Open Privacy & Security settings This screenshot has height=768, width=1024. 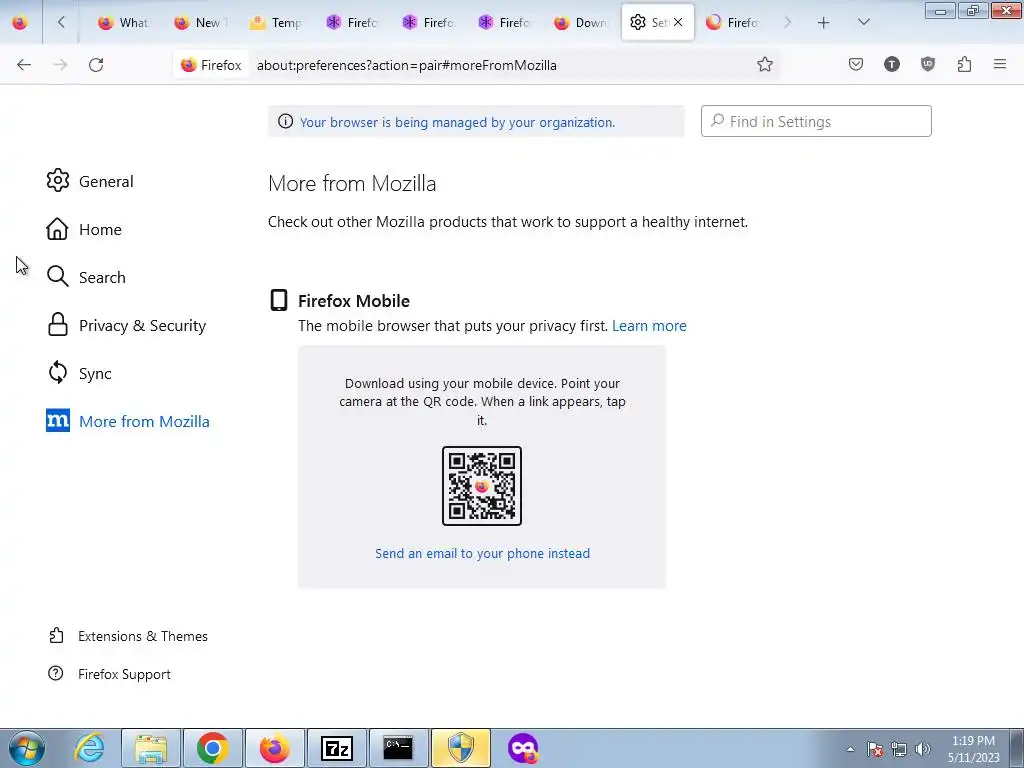tap(127, 325)
